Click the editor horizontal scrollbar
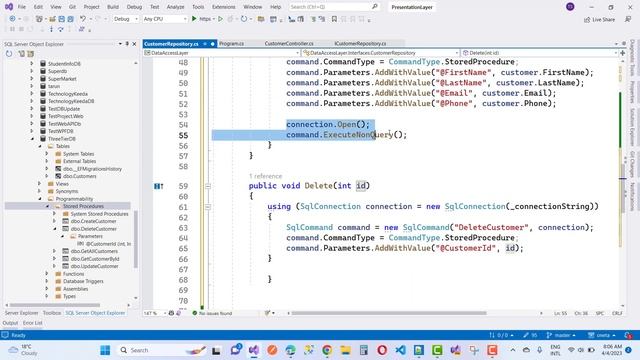This screenshot has width=640, height=360. tap(389, 313)
